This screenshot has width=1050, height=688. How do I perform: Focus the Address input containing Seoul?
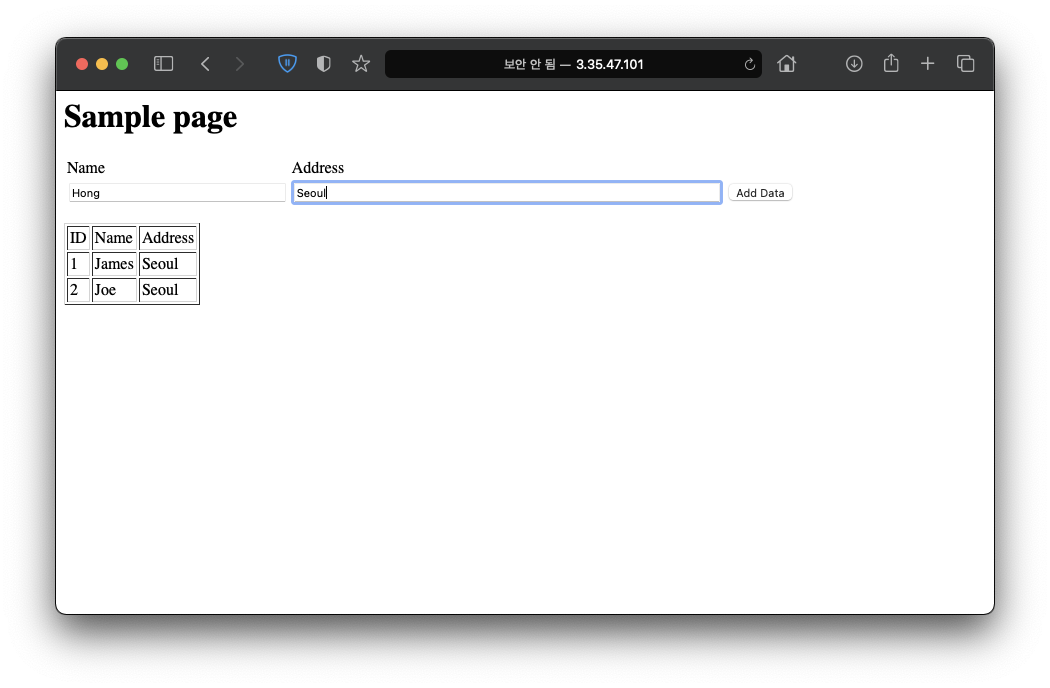coord(507,193)
